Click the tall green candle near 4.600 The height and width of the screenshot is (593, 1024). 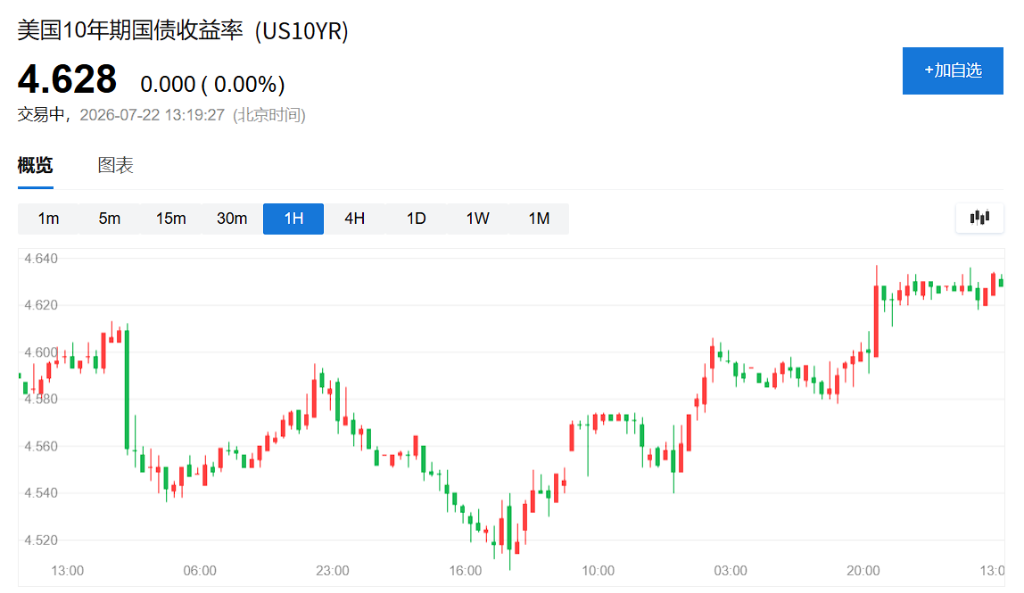click(x=127, y=389)
